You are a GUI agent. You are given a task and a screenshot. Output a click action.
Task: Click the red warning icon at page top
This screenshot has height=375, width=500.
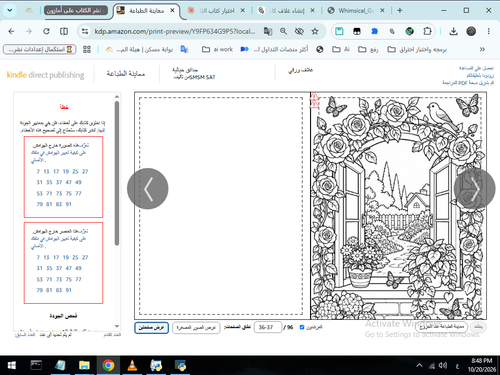pyautogui.click(x=314, y=100)
